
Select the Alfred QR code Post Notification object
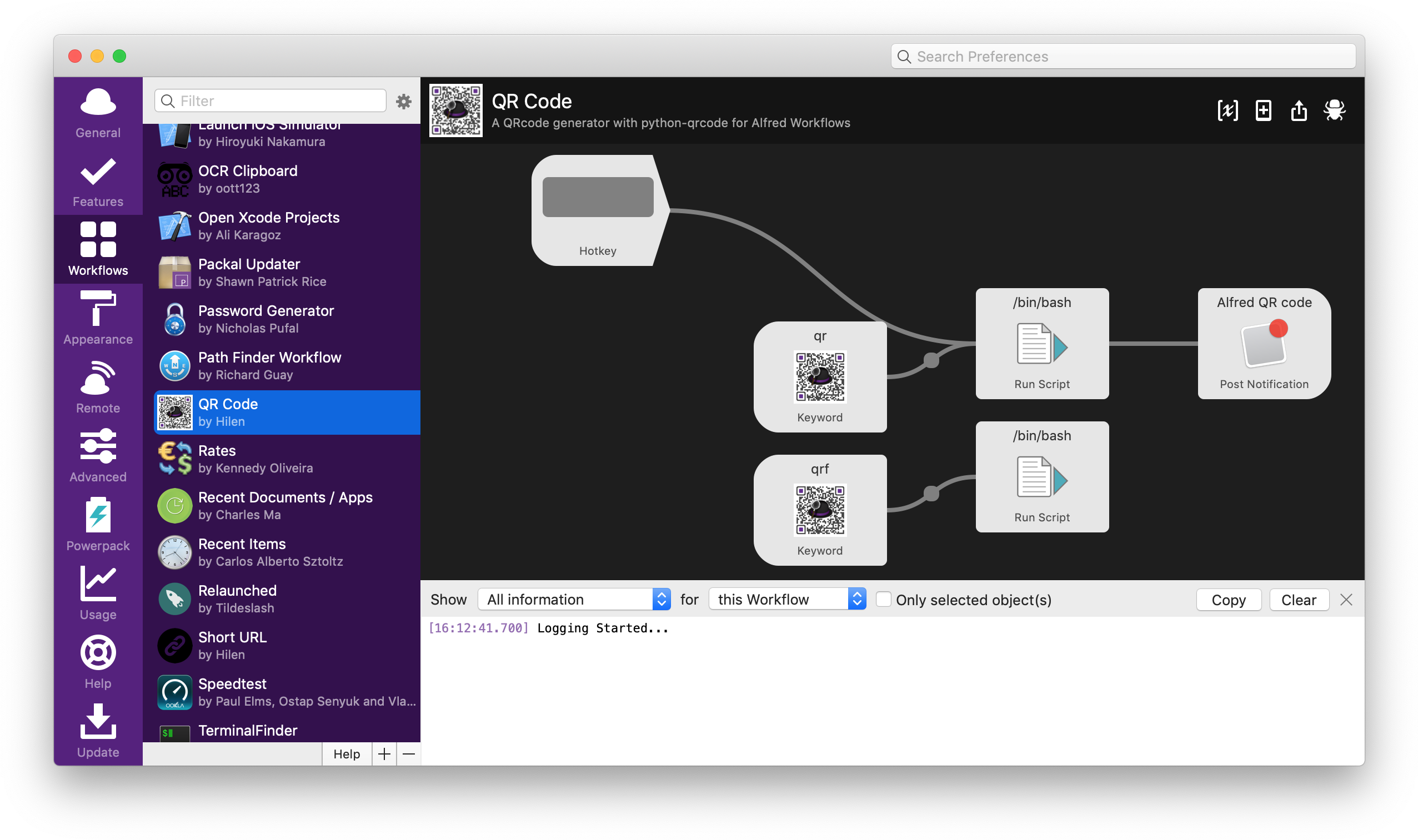click(x=1264, y=344)
